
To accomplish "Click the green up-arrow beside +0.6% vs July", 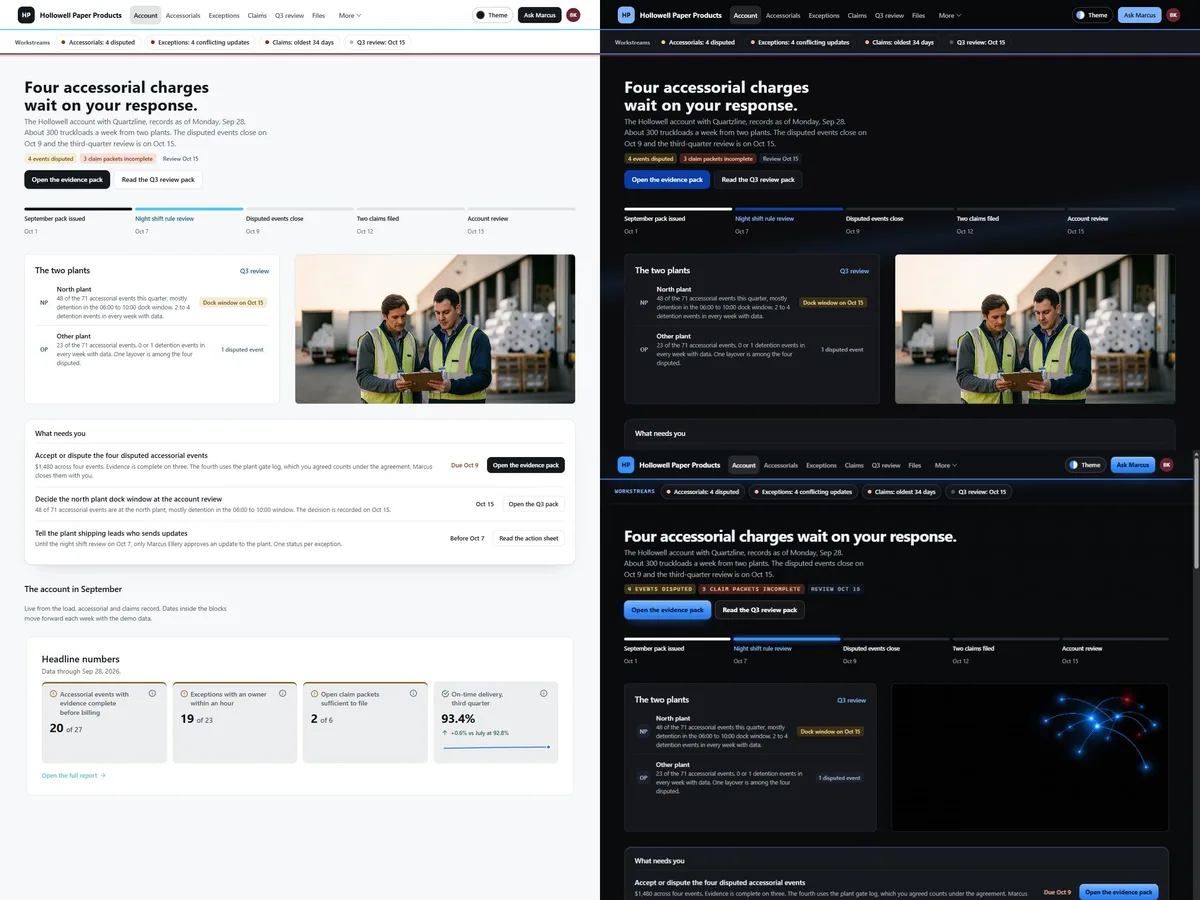I will tap(445, 733).
